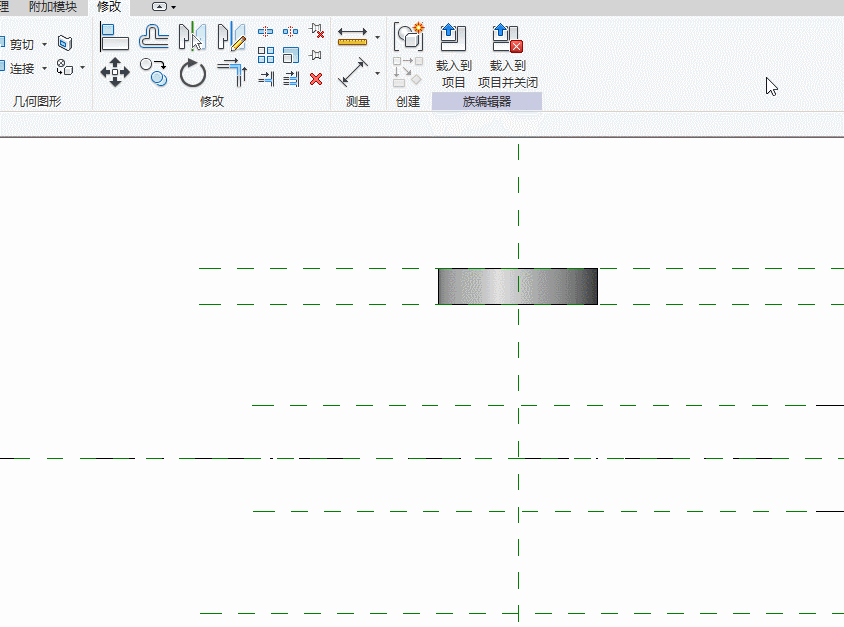Click 载入到项目并关闭 button

tap(508, 56)
